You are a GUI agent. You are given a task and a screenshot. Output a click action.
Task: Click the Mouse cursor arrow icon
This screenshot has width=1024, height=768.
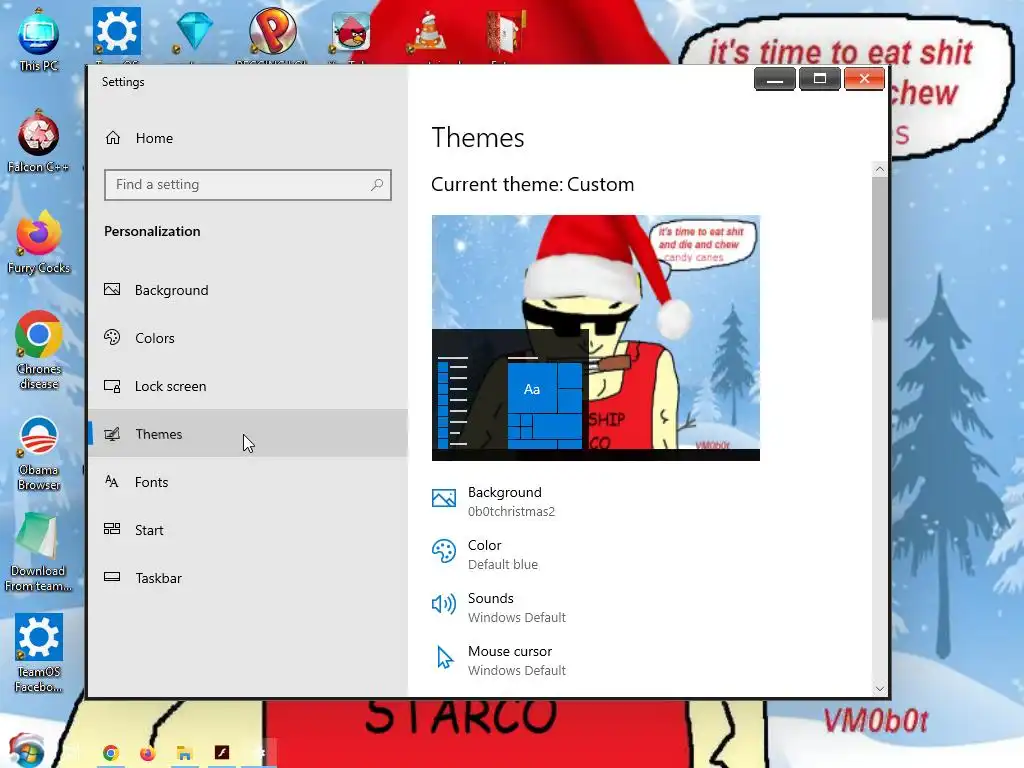(445, 658)
